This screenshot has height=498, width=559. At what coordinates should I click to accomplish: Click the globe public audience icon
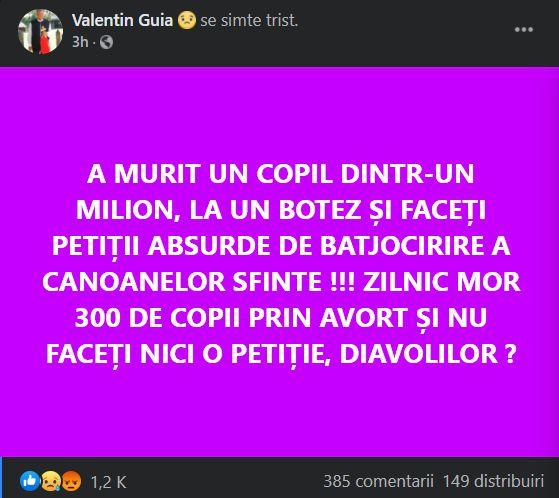coord(106,42)
